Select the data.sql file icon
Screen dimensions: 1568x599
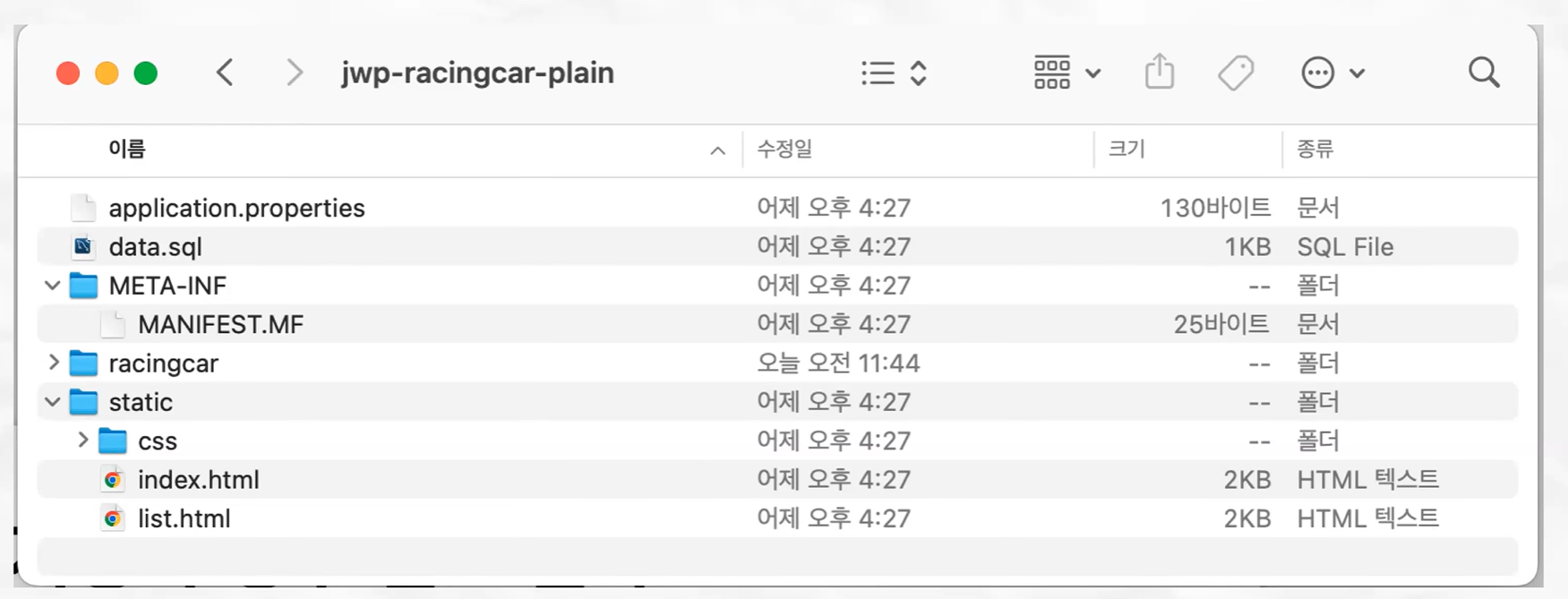tap(83, 246)
